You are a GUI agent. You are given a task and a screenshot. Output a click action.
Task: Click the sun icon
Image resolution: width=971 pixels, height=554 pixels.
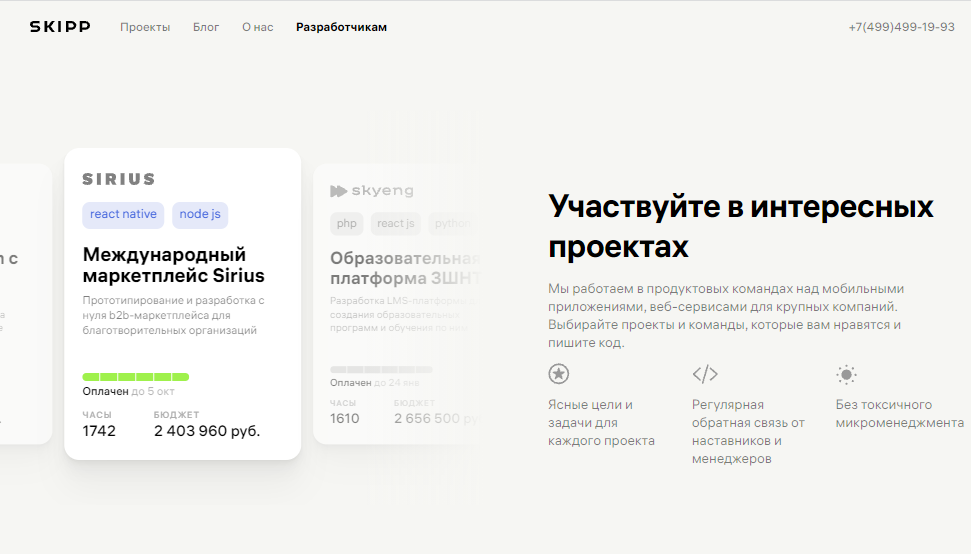click(x=846, y=374)
